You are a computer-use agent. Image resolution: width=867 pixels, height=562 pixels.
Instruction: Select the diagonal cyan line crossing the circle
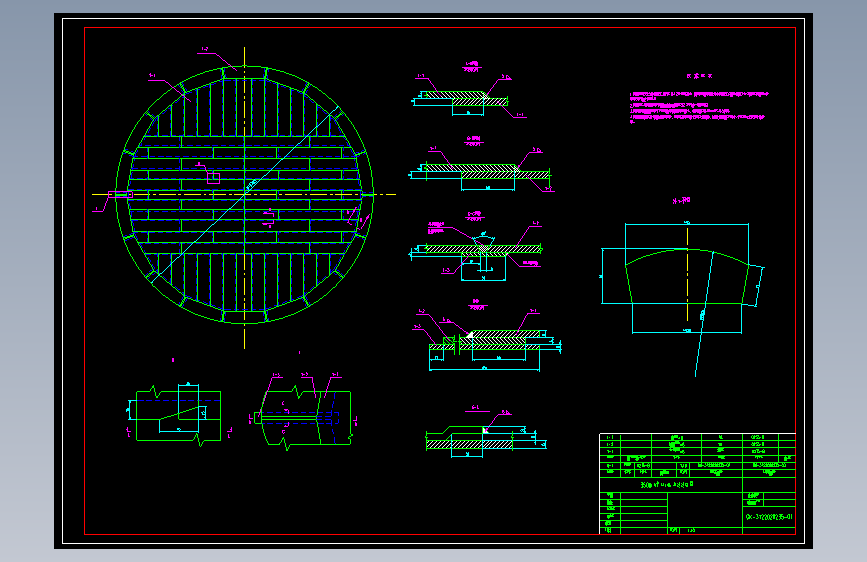coord(244,194)
